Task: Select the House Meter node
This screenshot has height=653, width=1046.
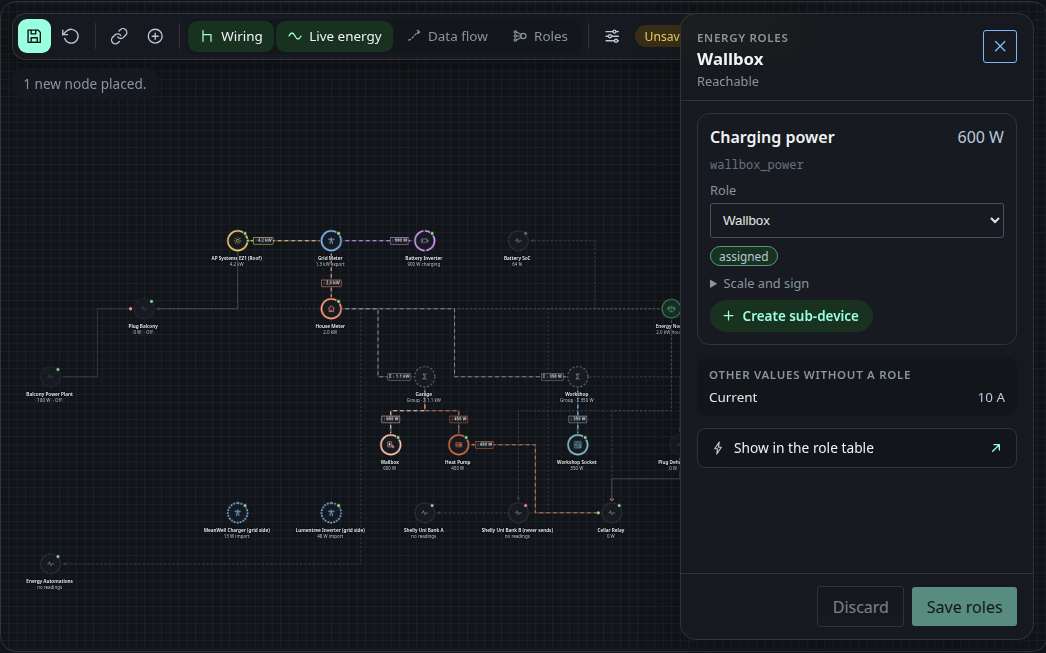Action: click(x=331, y=309)
